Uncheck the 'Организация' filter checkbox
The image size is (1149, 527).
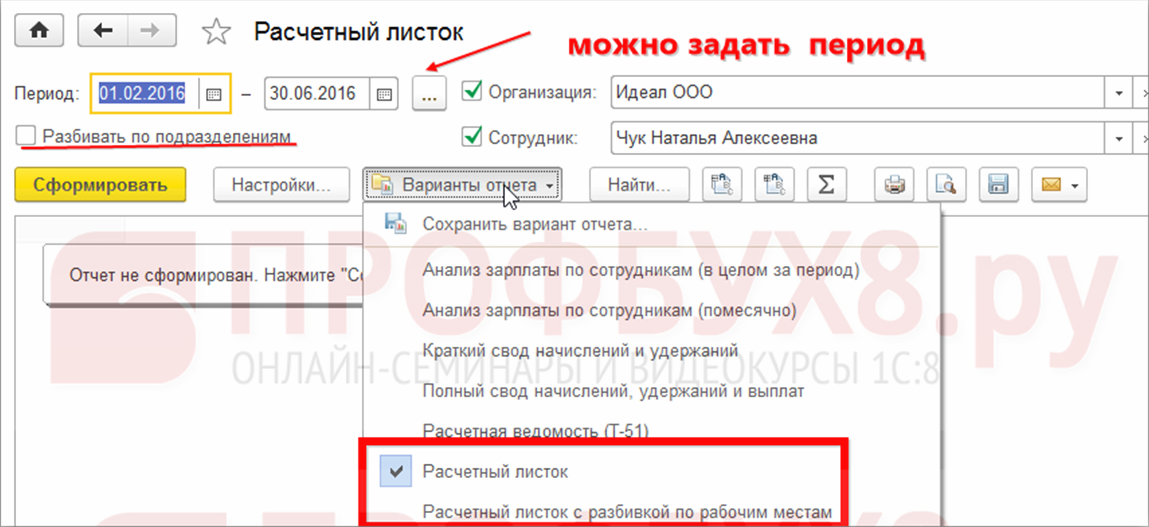click(473, 93)
